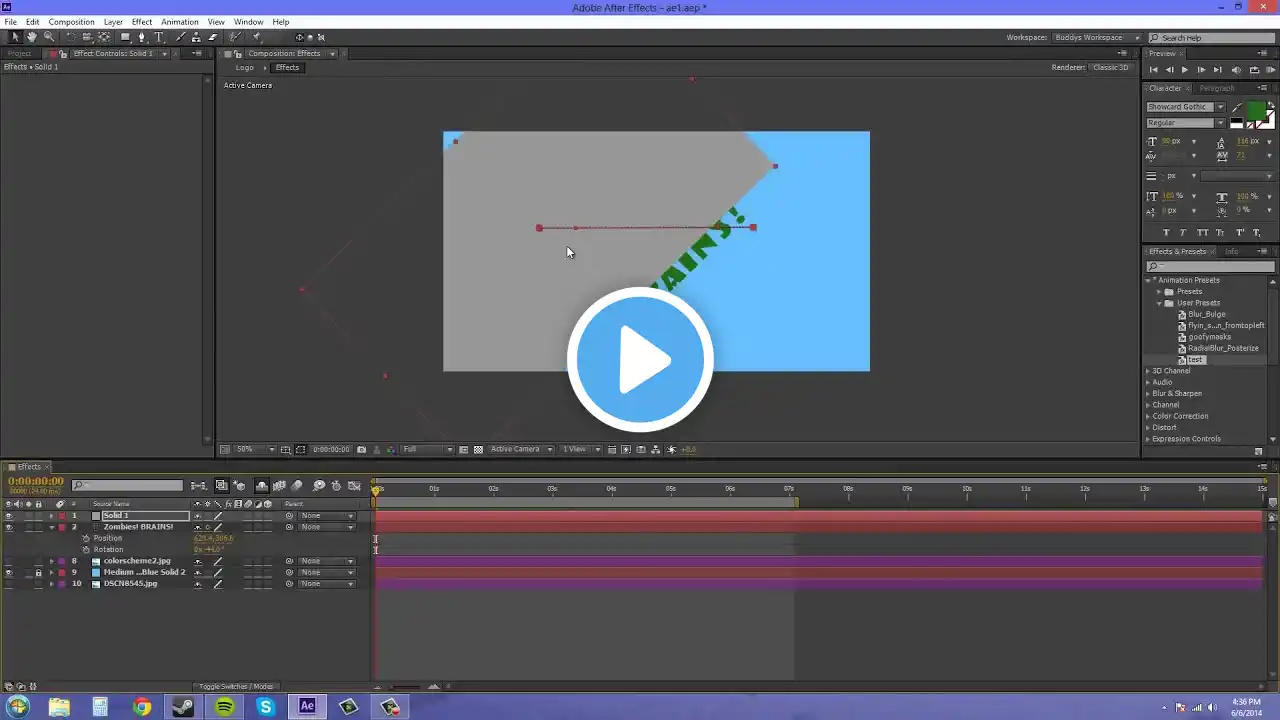This screenshot has height=720, width=1280.
Task: Click the large video play overlay
Action: point(640,359)
